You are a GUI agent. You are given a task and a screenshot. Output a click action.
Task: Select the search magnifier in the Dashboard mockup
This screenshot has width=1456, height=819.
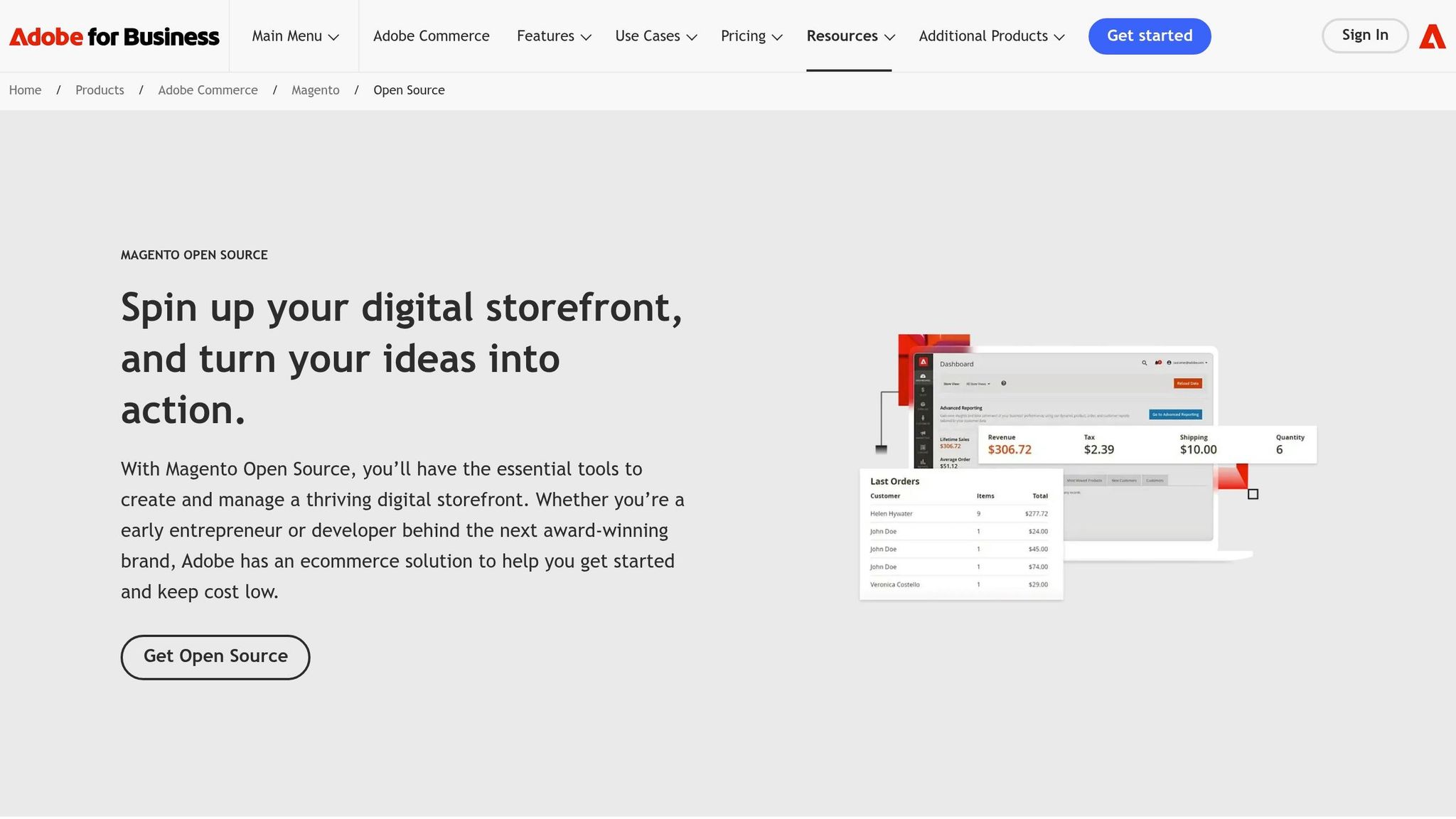(x=1145, y=363)
